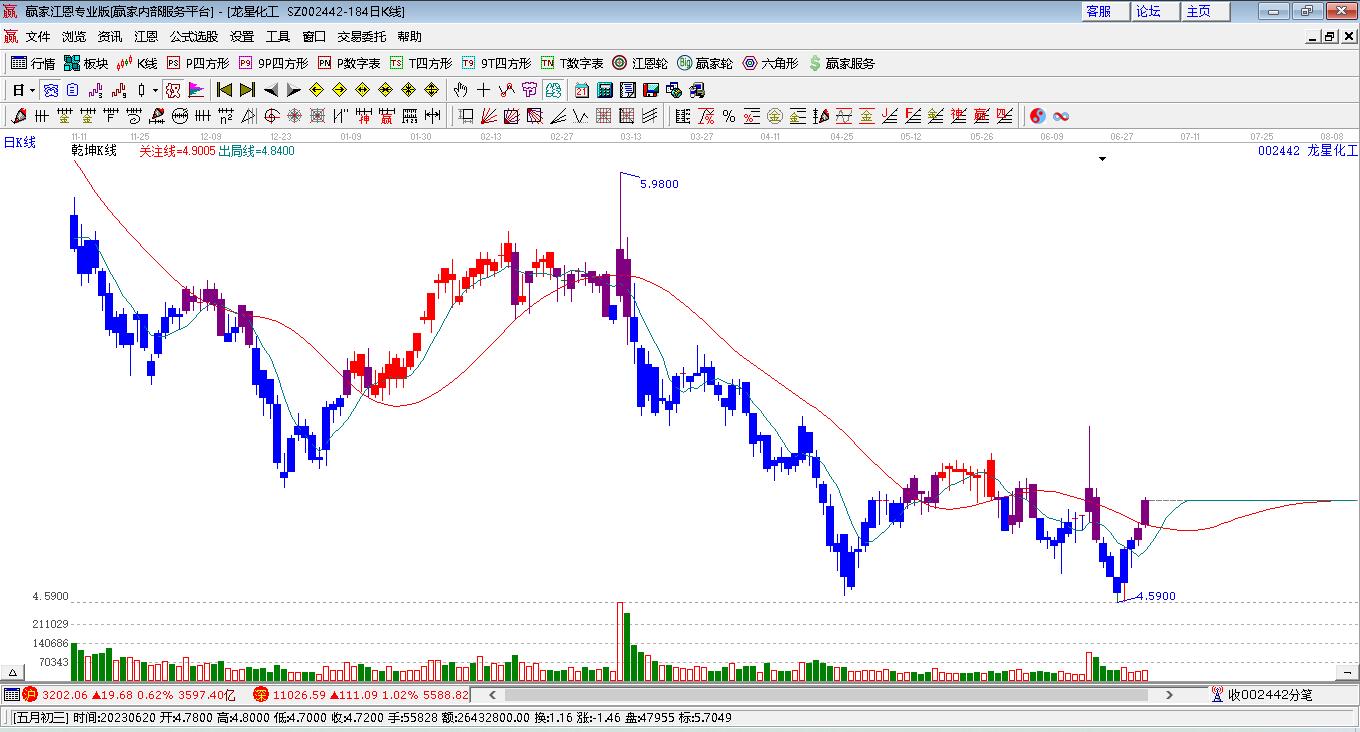This screenshot has width=1360, height=732.
Task: Click the 论坛 forum button
Action: tap(1155, 11)
